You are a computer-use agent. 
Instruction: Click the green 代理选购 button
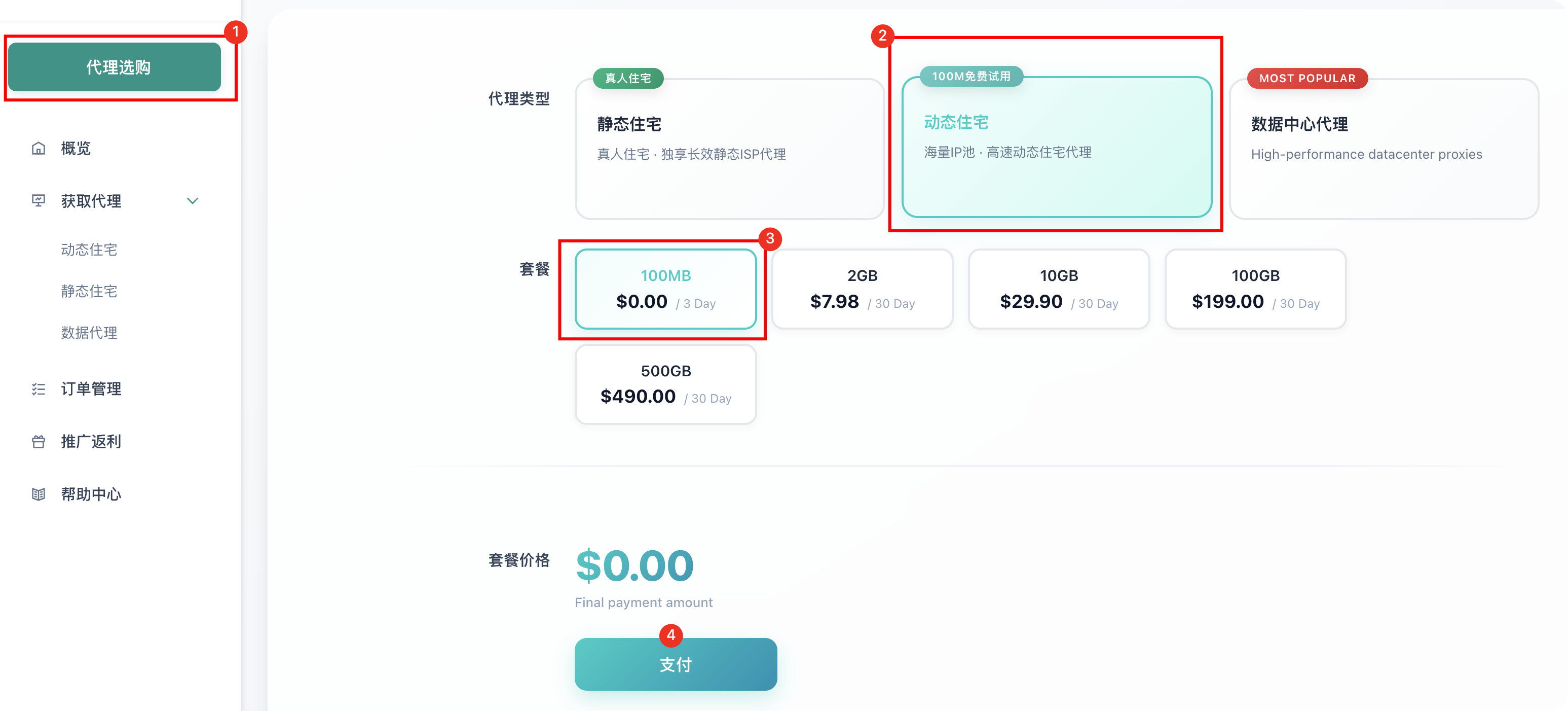[x=115, y=67]
